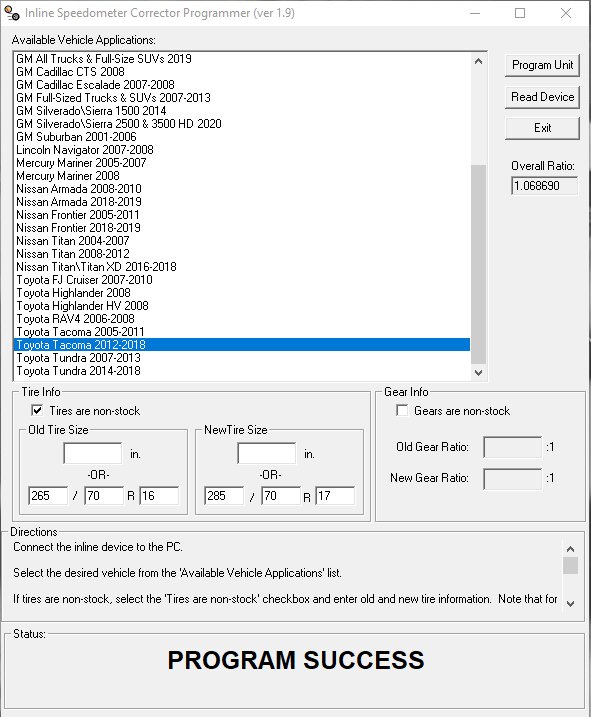Click highlighted 'Toyota Tacoma 2012-2018' row
591x717 pixels.
pyautogui.click(x=242, y=345)
